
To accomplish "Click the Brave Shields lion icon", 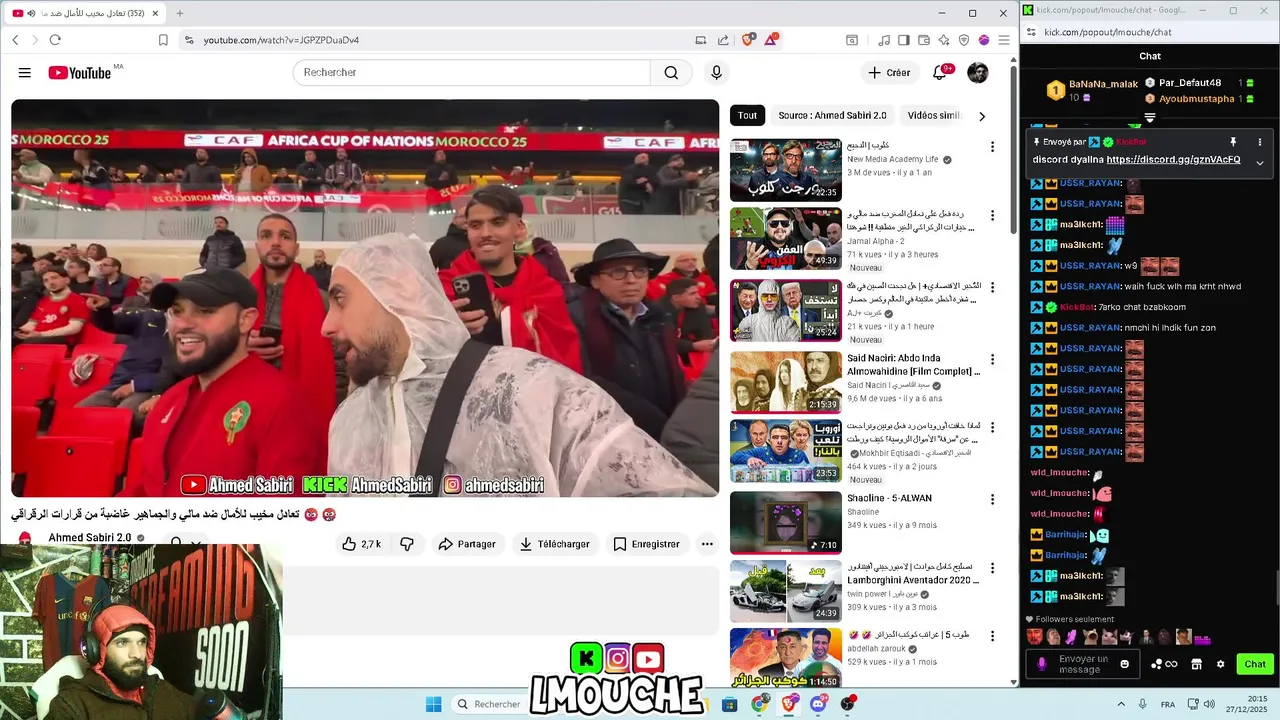I will pyautogui.click(x=748, y=40).
